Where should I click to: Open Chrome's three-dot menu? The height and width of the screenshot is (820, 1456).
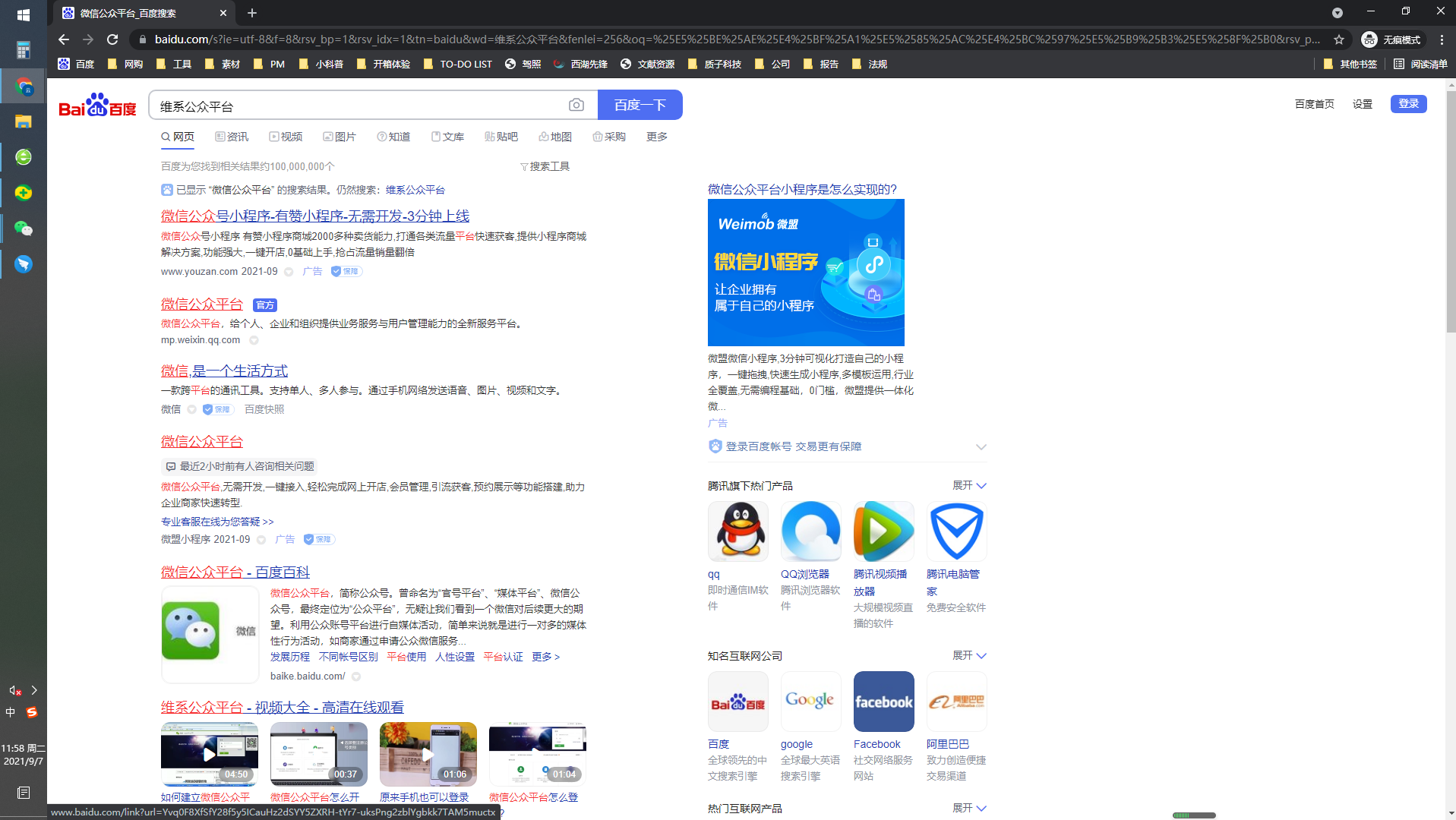click(1442, 39)
